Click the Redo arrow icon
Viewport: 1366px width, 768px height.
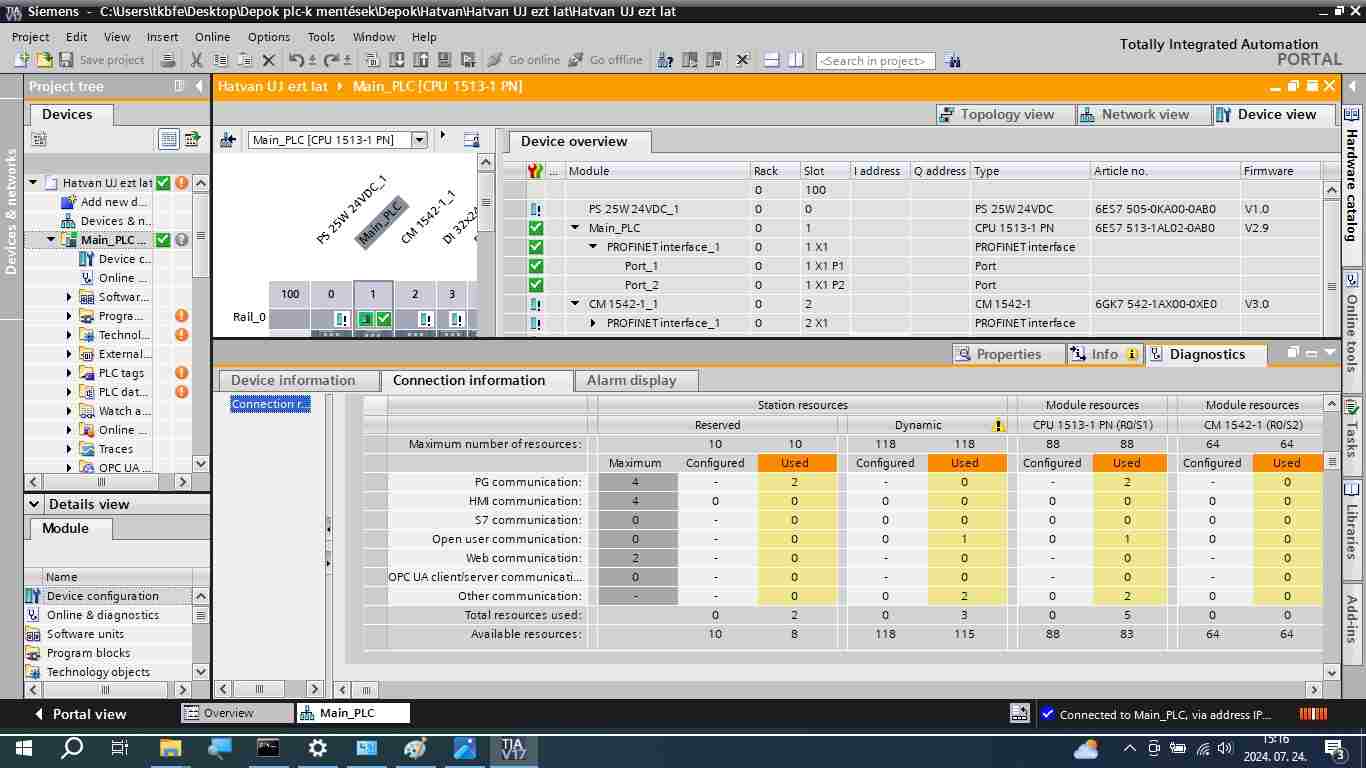[x=331, y=60]
